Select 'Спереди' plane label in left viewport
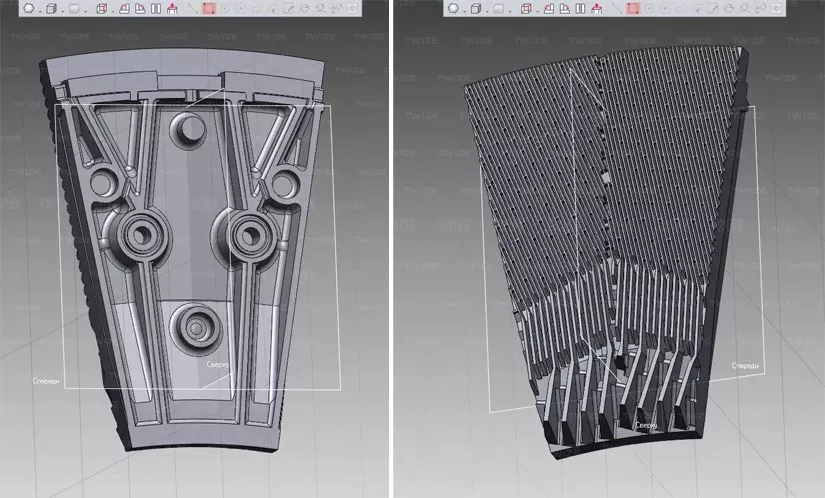The image size is (825, 498). (x=46, y=381)
